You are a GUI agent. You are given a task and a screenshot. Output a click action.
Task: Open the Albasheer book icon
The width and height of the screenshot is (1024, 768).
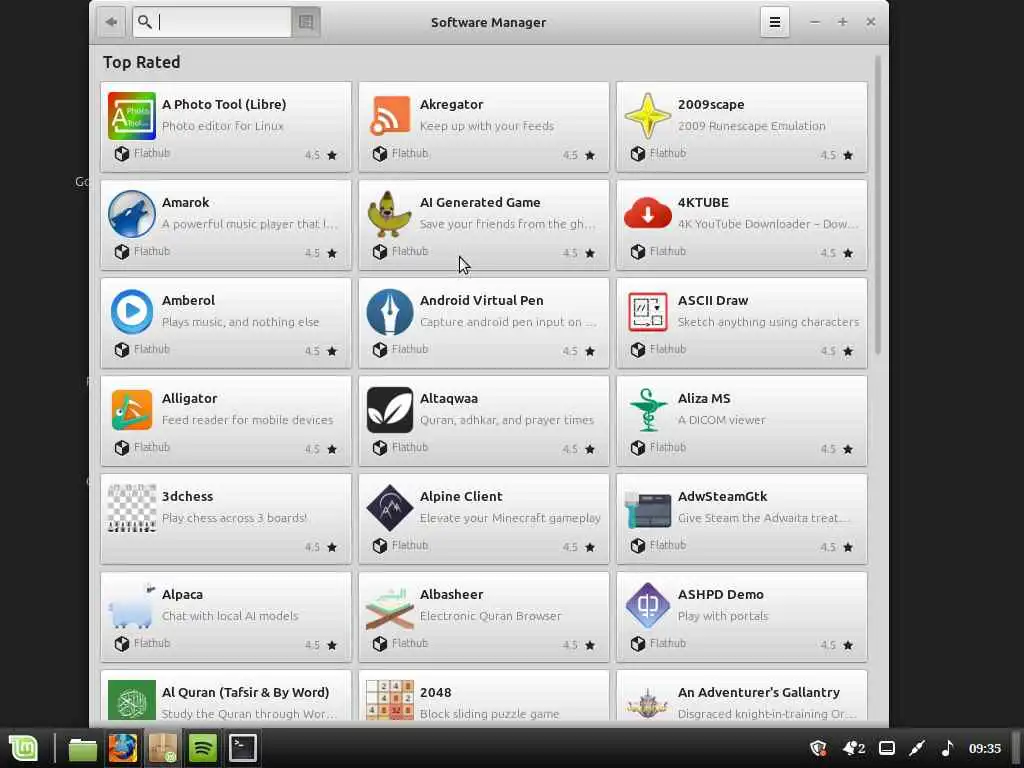click(390, 607)
